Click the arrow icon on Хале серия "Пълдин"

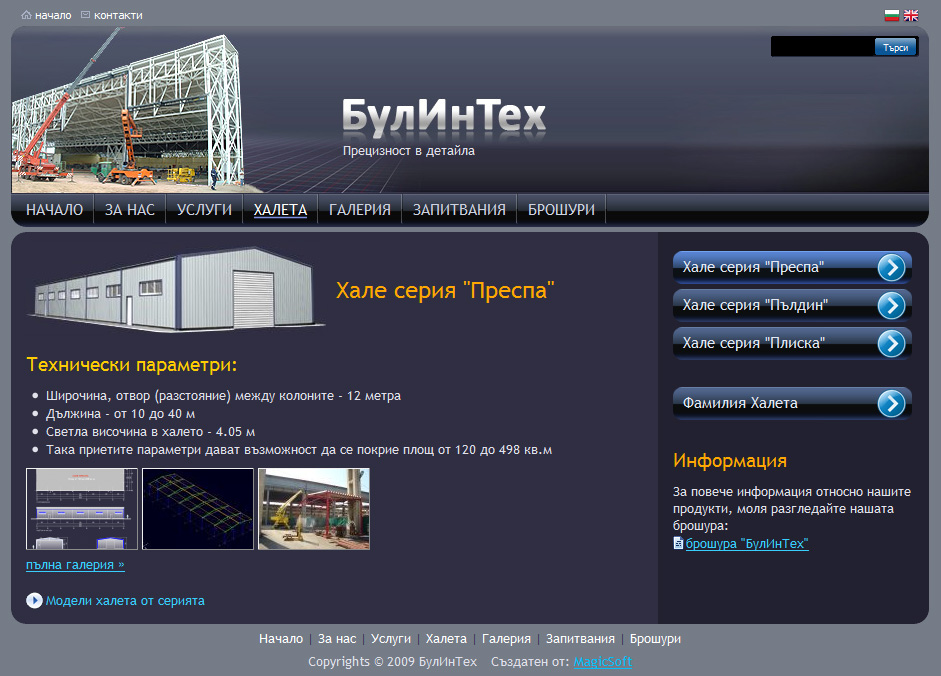click(x=891, y=306)
